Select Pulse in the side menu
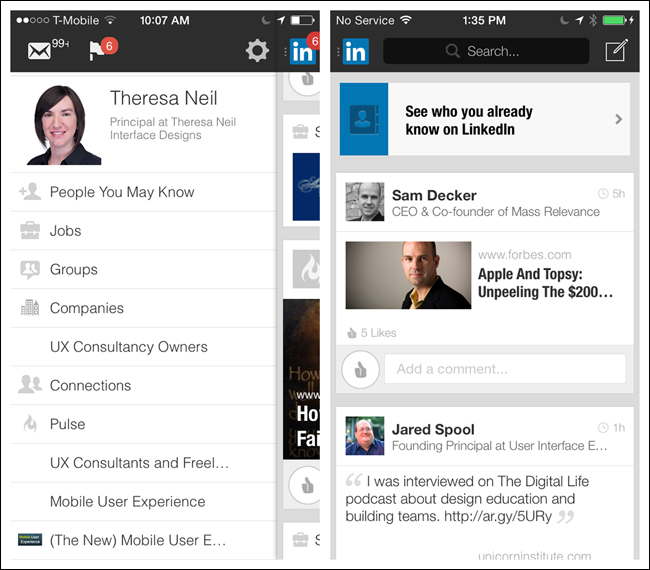650x570 pixels. pos(143,424)
